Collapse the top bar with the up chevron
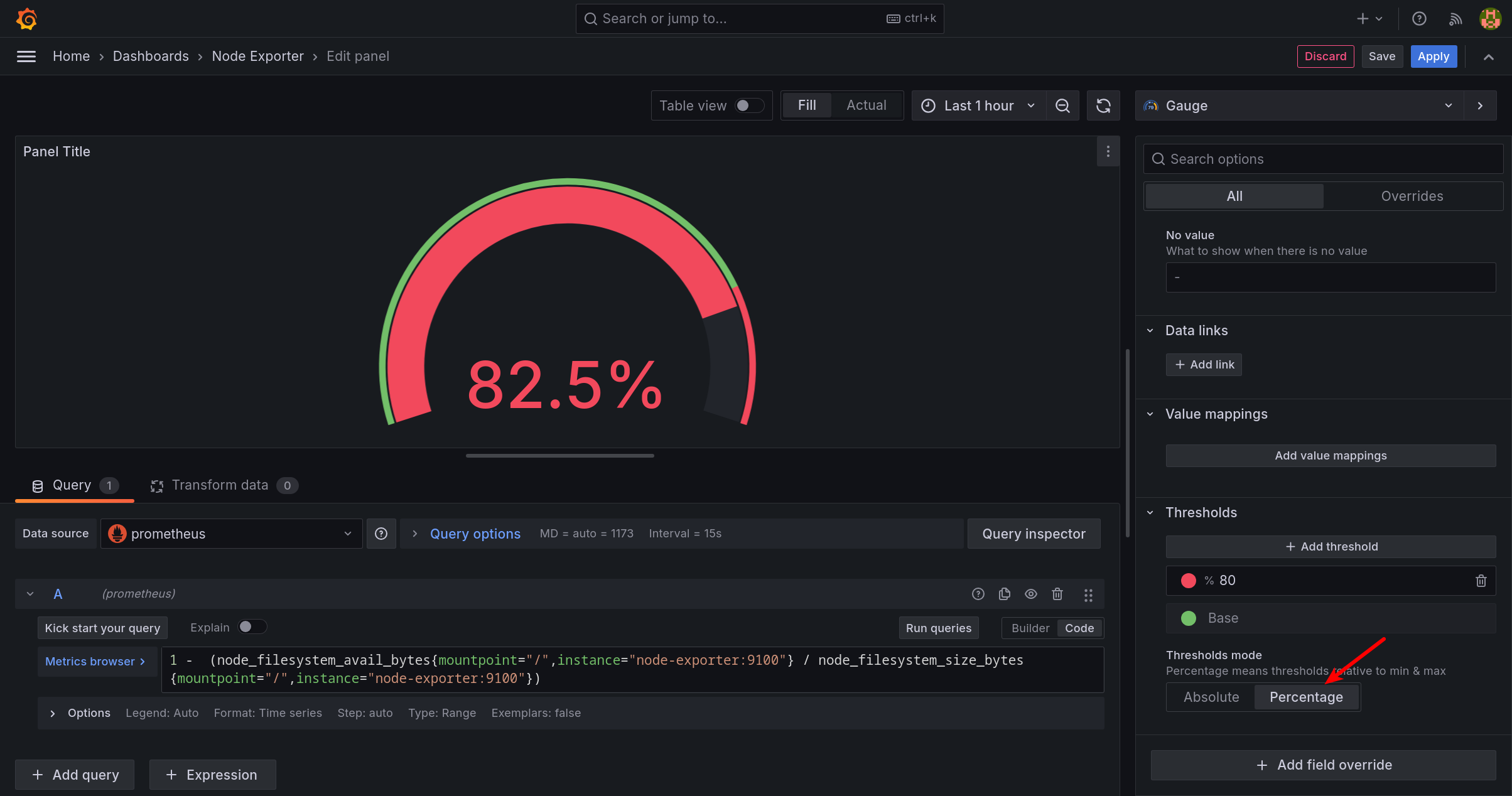The height and width of the screenshot is (796, 1512). click(x=1488, y=56)
